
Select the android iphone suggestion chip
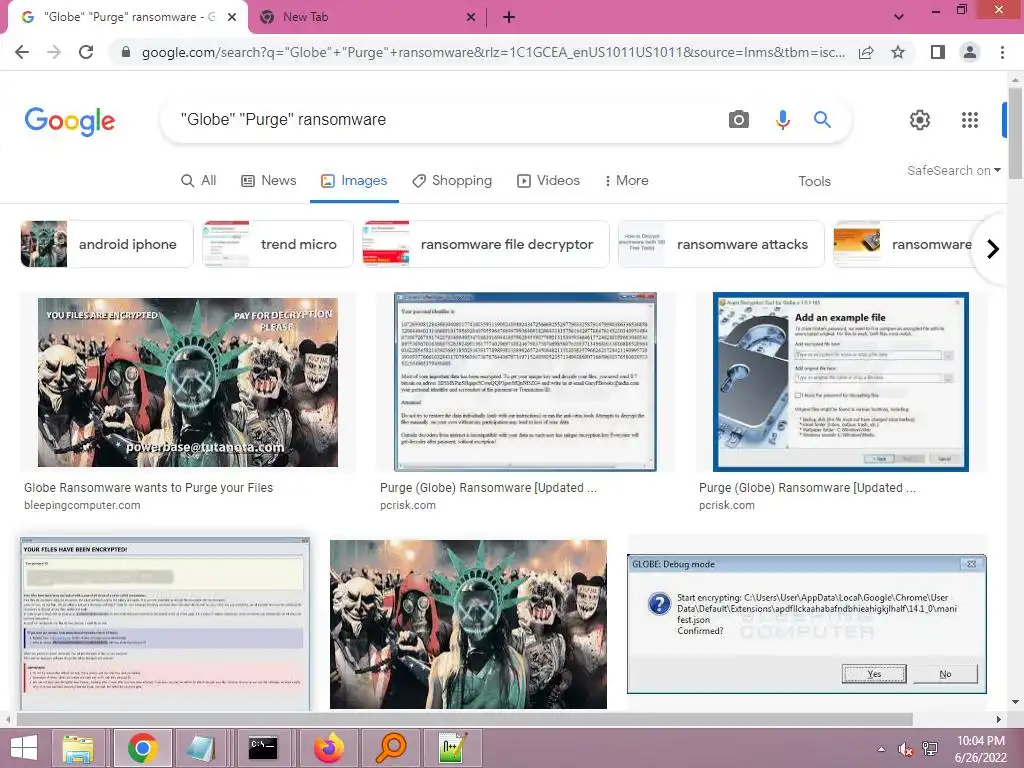click(x=107, y=244)
